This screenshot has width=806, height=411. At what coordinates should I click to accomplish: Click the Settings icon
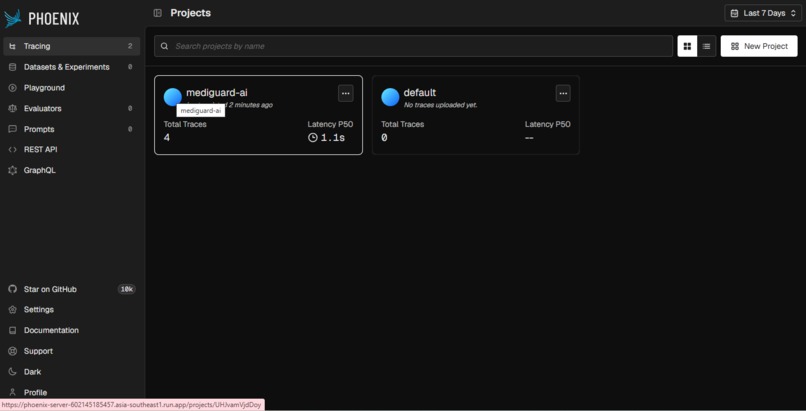tap(13, 310)
